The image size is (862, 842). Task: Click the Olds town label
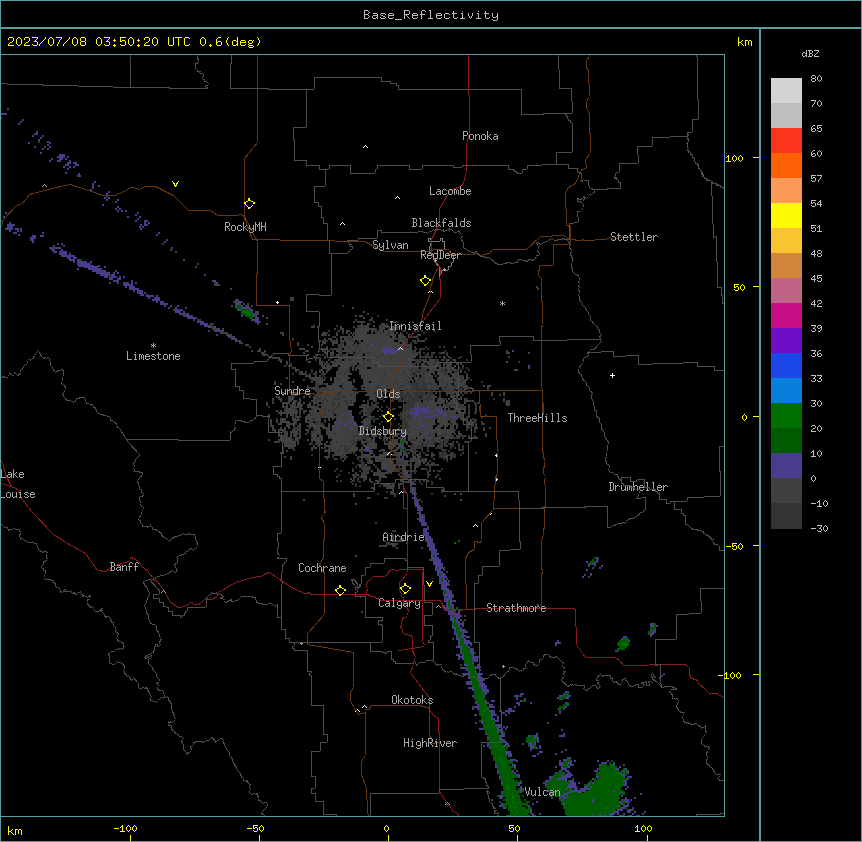pyautogui.click(x=388, y=394)
